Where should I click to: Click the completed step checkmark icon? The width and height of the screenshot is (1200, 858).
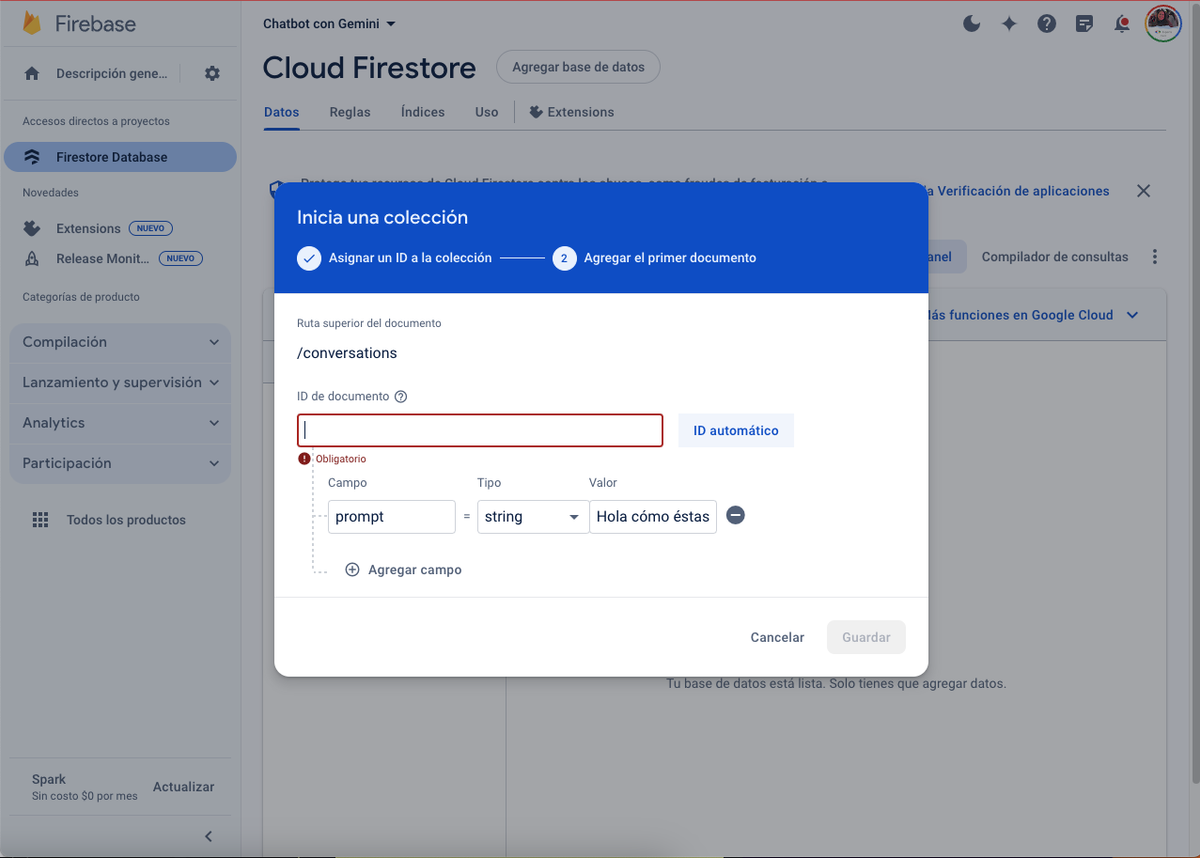coord(309,258)
